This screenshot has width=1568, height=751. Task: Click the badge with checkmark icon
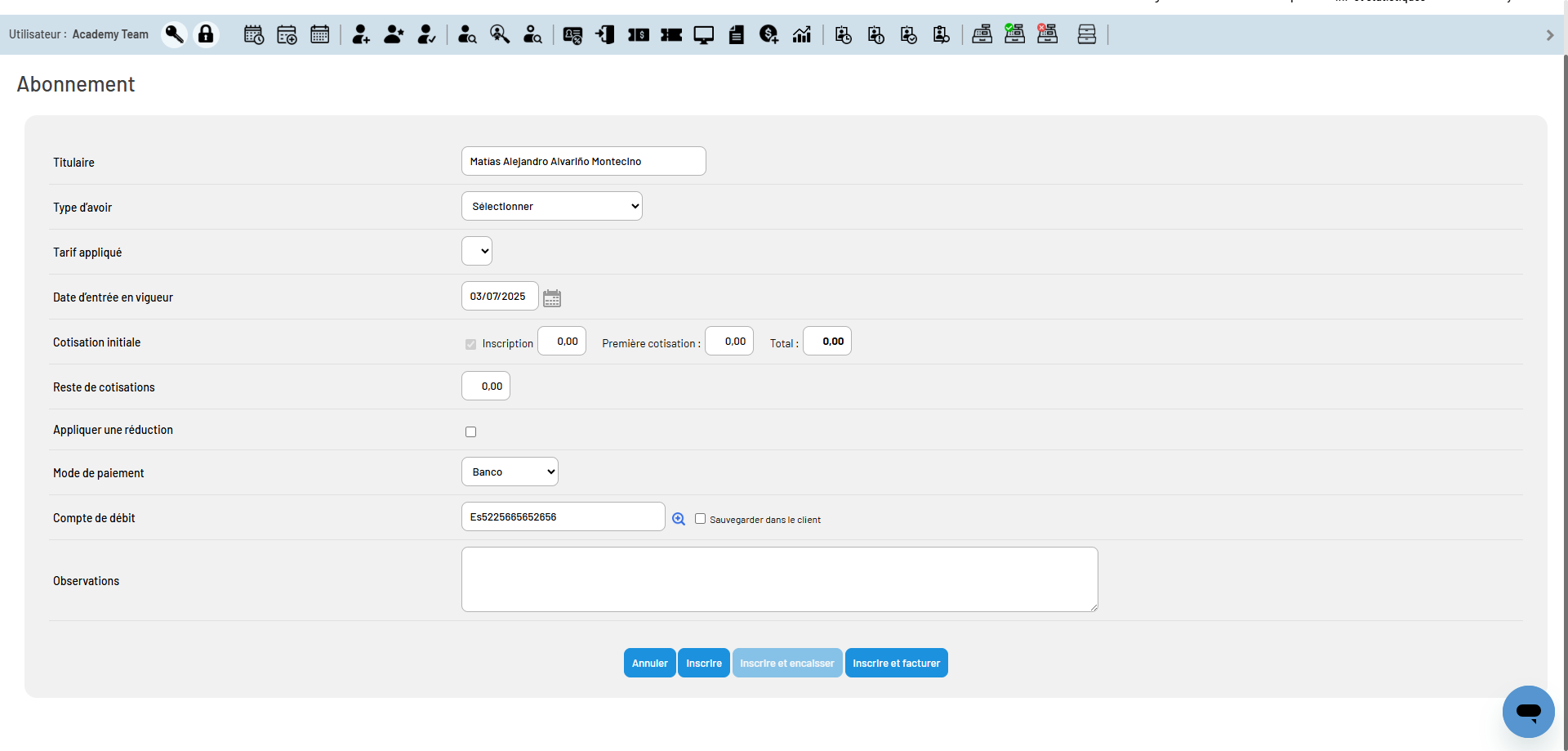tap(909, 34)
